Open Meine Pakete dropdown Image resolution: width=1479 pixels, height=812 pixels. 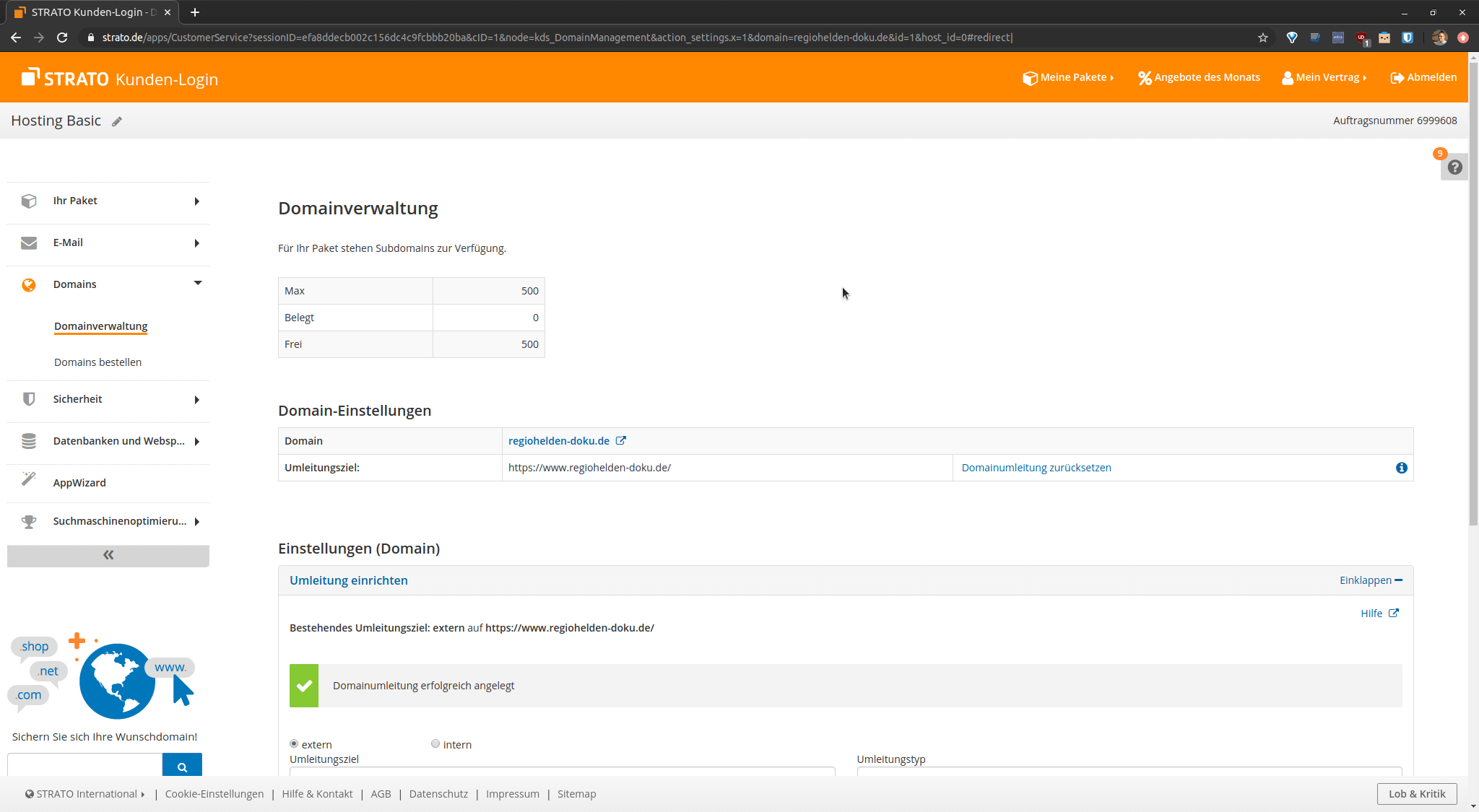1068,77
